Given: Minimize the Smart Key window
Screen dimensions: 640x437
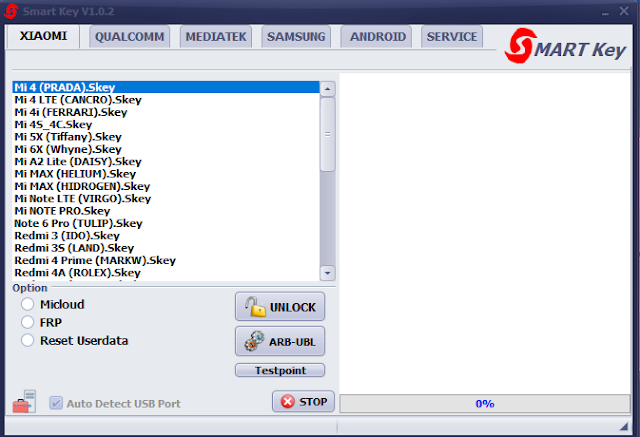Looking at the screenshot, I should pos(605,12).
